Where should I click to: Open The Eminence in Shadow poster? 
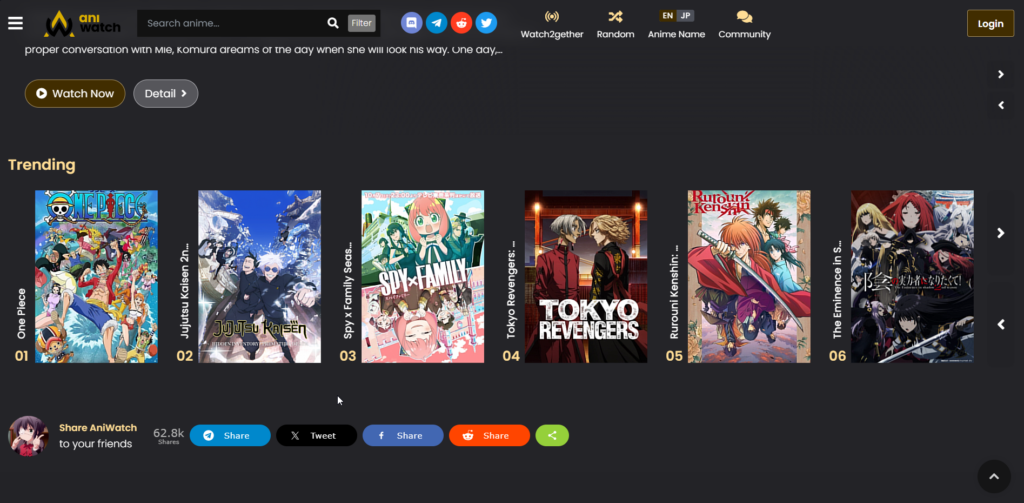click(912, 276)
